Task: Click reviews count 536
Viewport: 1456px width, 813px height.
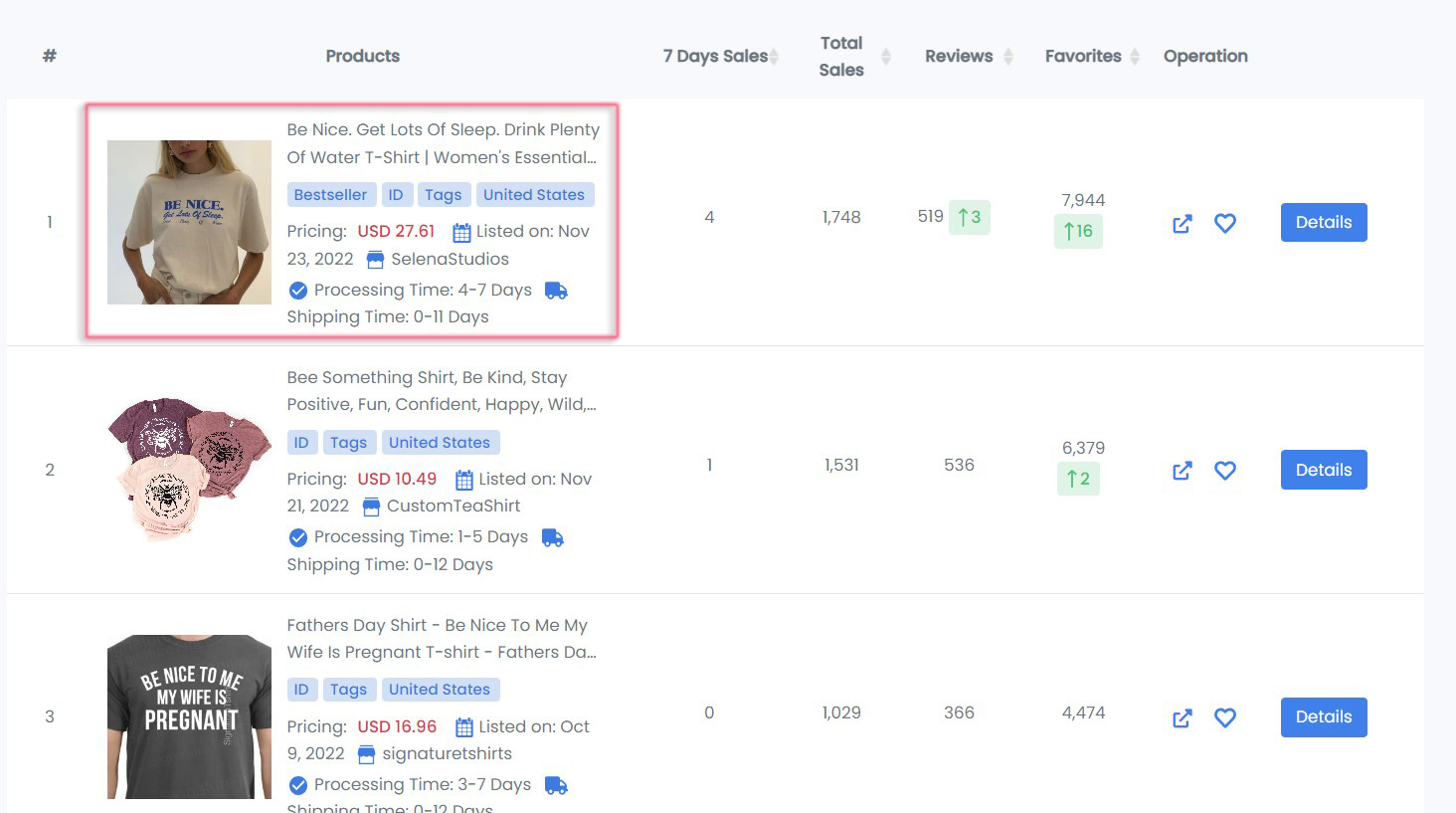Action: pos(959,465)
